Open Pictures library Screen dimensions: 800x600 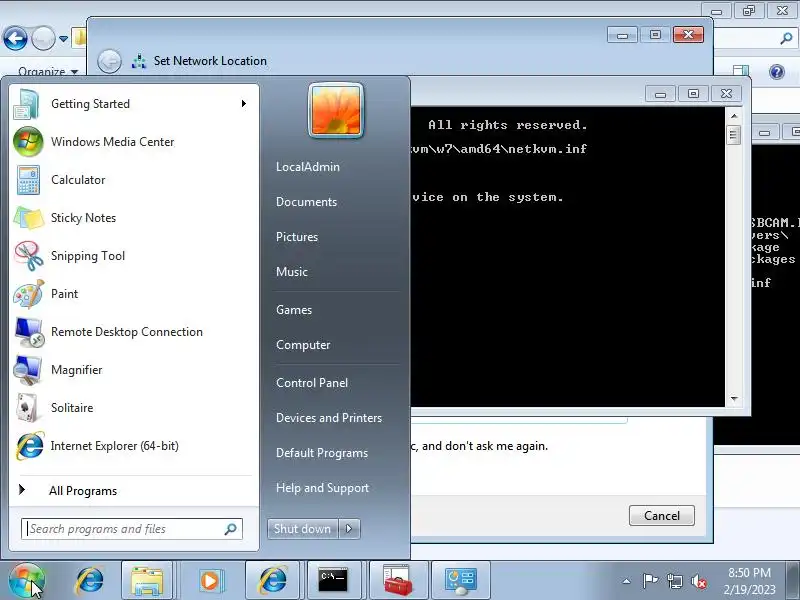[x=297, y=237]
